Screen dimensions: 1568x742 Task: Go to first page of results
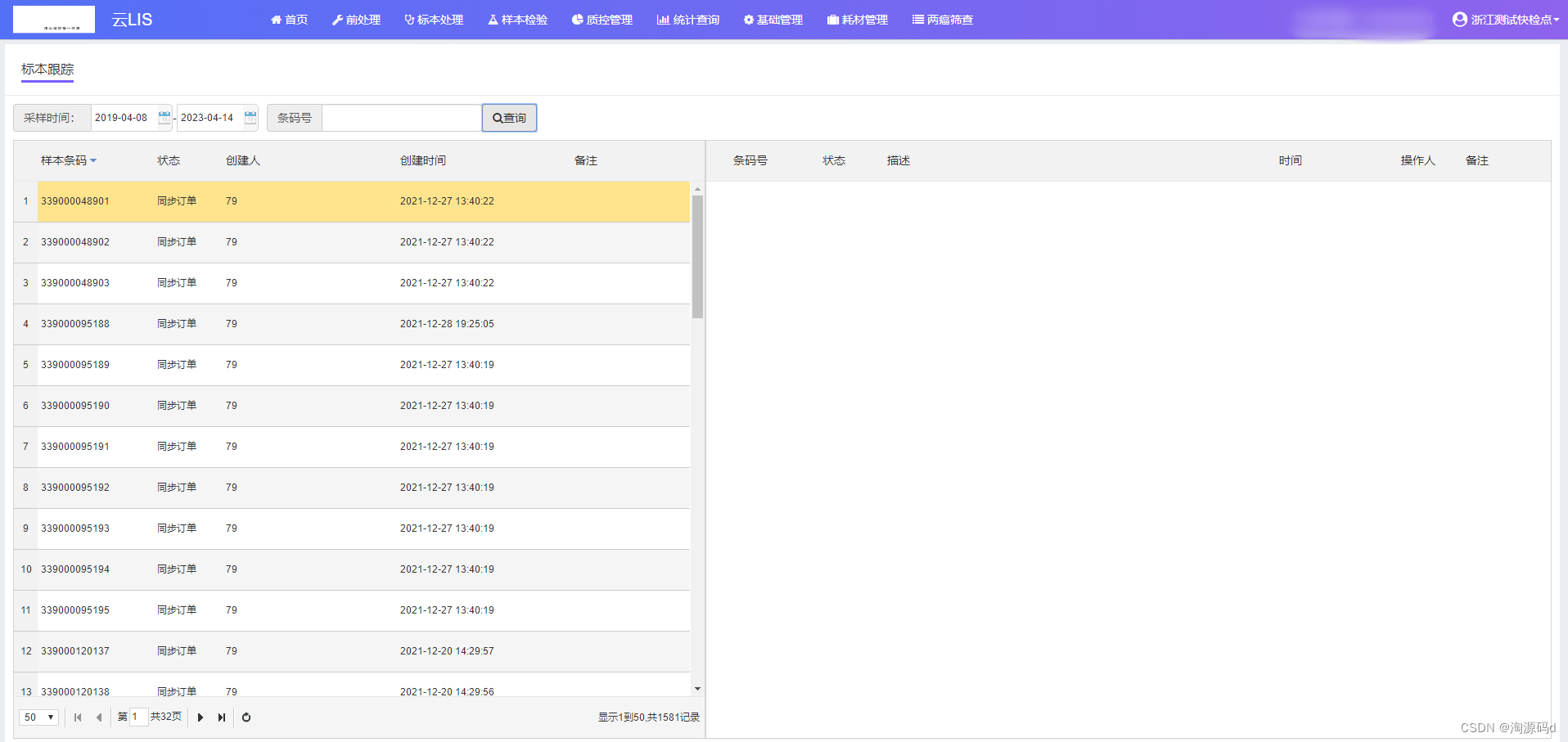[78, 717]
